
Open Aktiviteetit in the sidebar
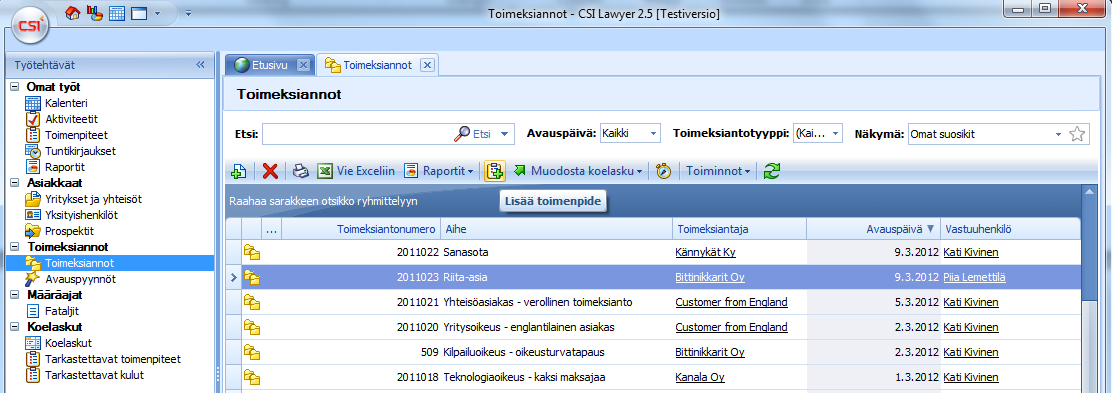click(71, 118)
